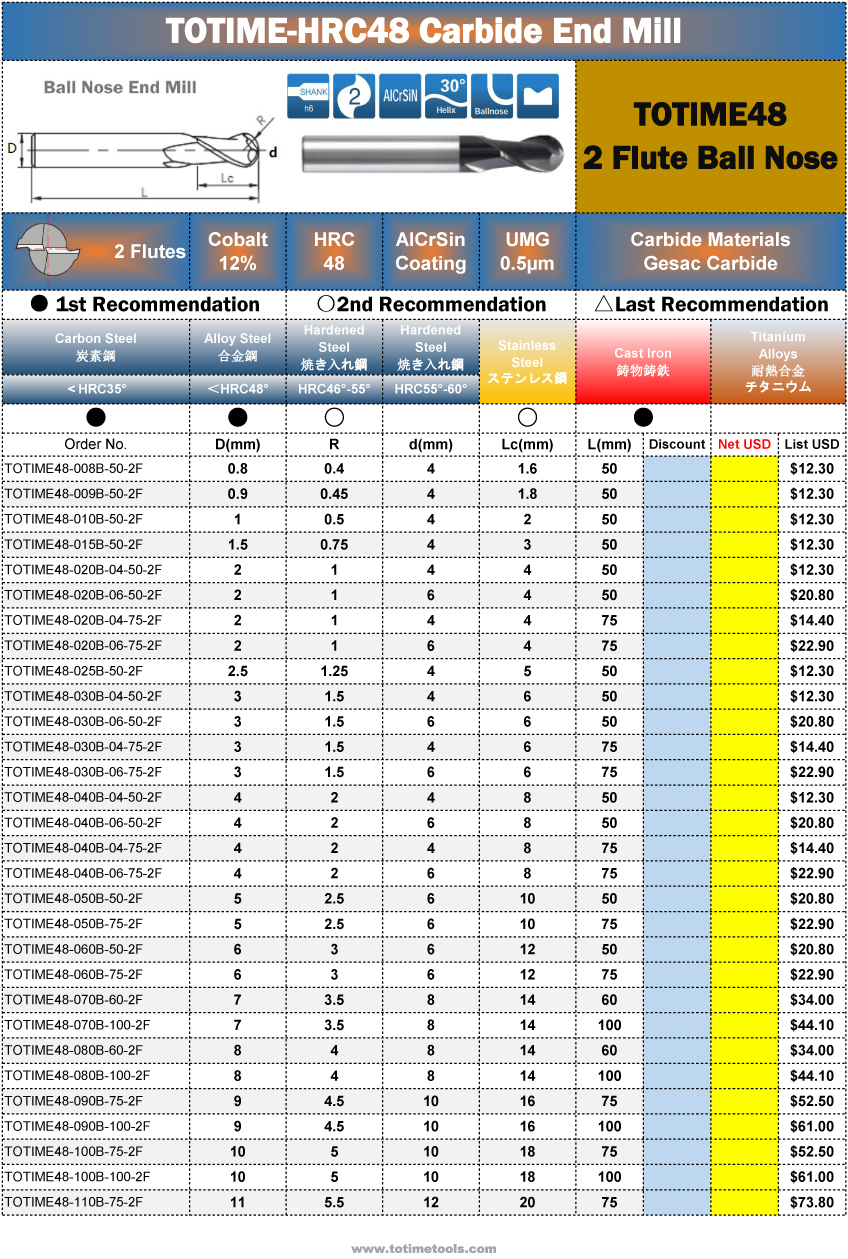Image resolution: width=848 pixels, height=1259 pixels.
Task: Click the L(mm) column header
Action: click(x=609, y=444)
